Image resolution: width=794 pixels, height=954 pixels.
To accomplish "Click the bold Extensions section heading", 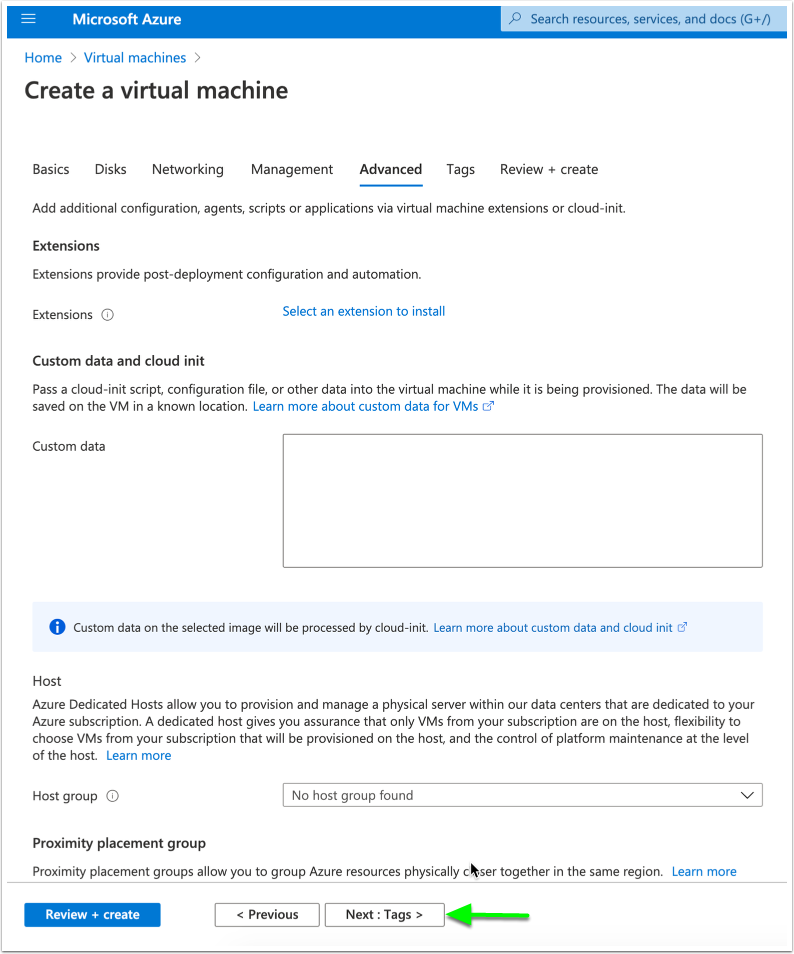I will [x=66, y=246].
